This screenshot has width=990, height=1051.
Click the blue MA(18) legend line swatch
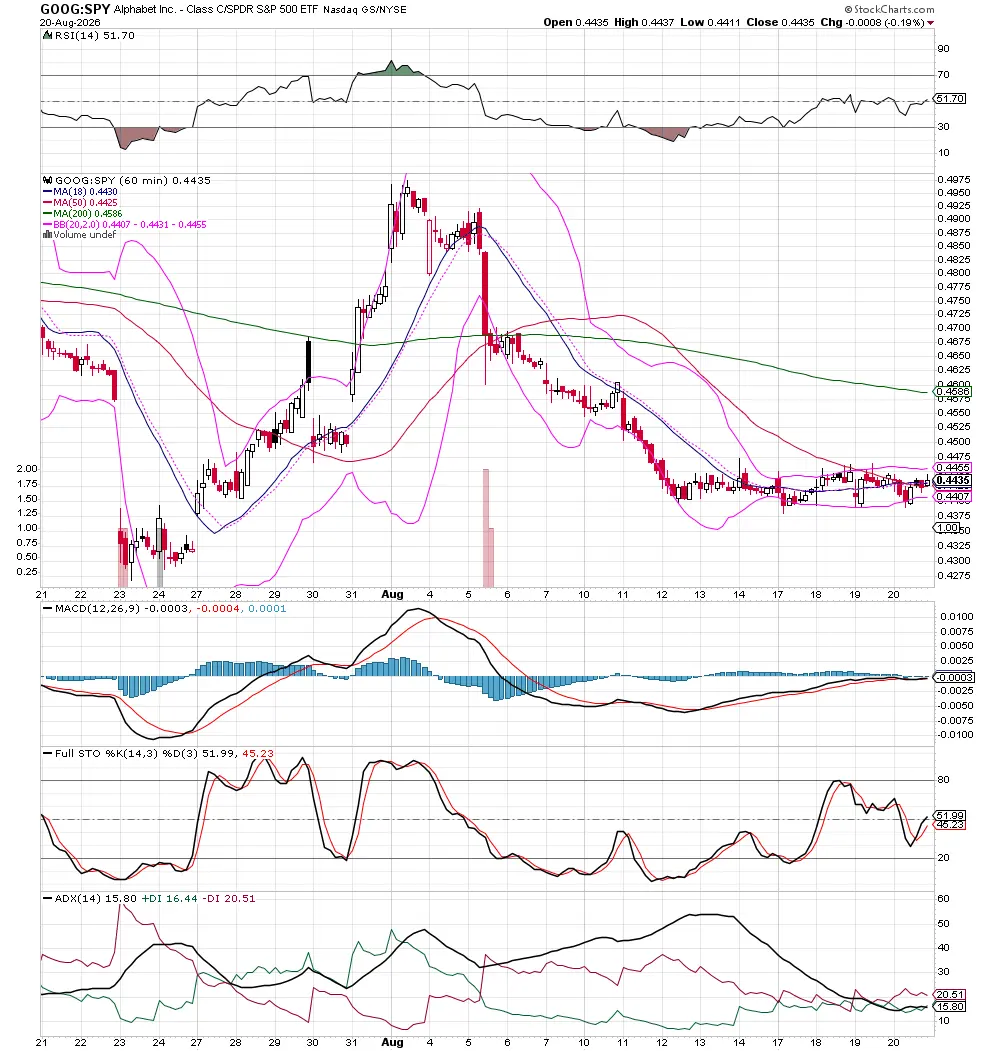tap(48, 192)
